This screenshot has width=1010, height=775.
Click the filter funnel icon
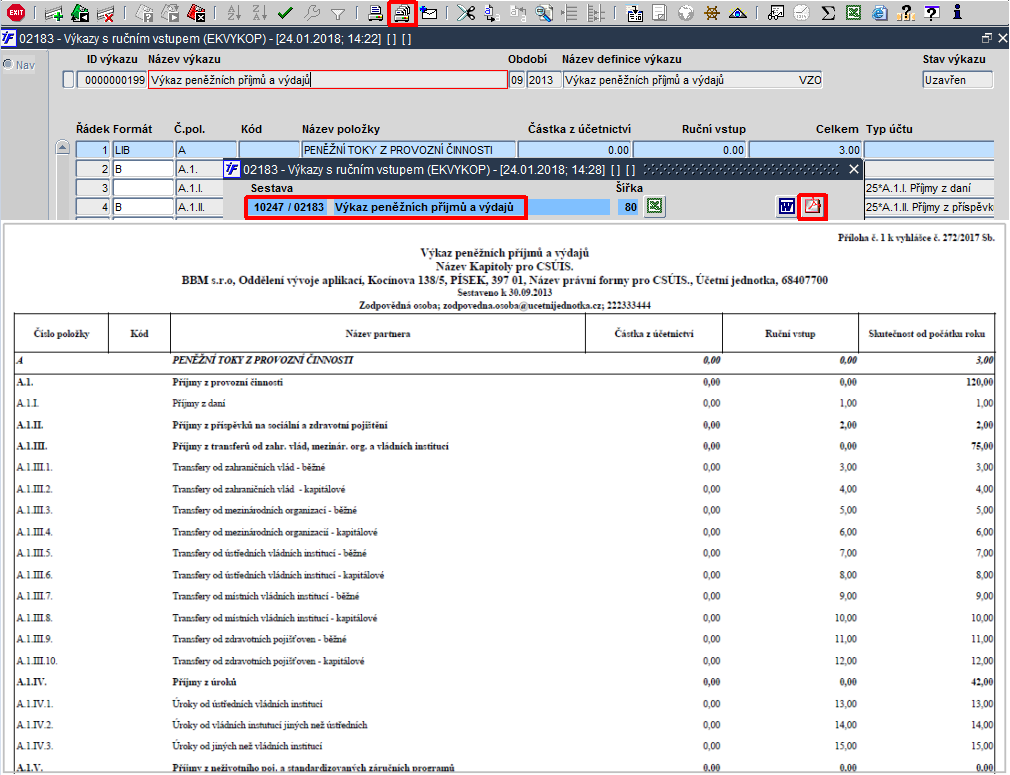pyautogui.click(x=338, y=14)
